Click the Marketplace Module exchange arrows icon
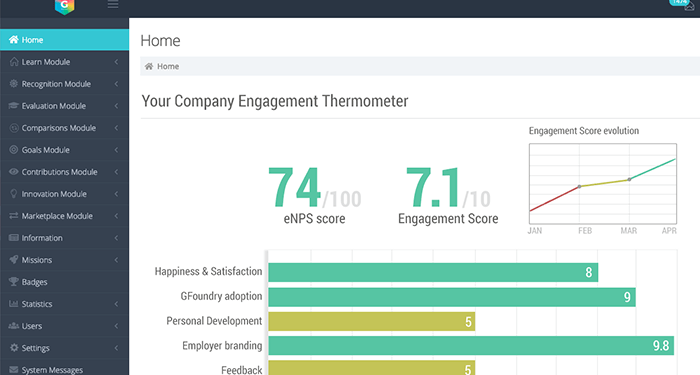This screenshot has height=375, width=700. (14, 216)
